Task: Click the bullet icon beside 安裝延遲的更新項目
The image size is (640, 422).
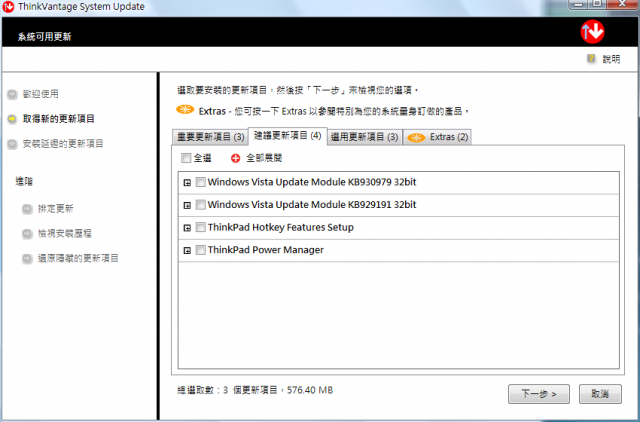Action: 12,144
